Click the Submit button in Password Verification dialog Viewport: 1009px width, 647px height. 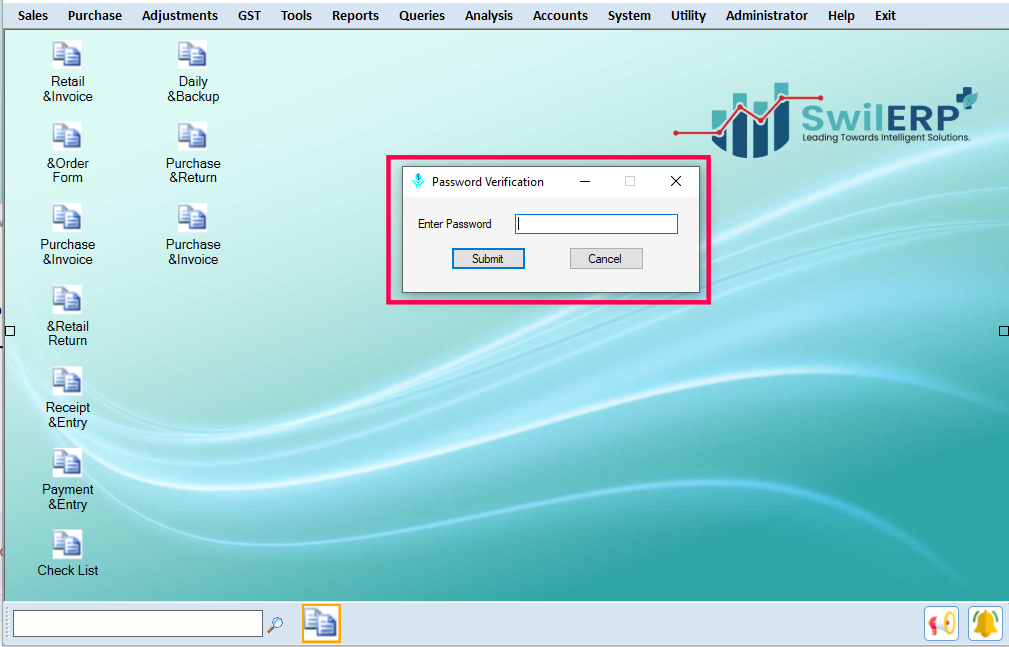[488, 258]
